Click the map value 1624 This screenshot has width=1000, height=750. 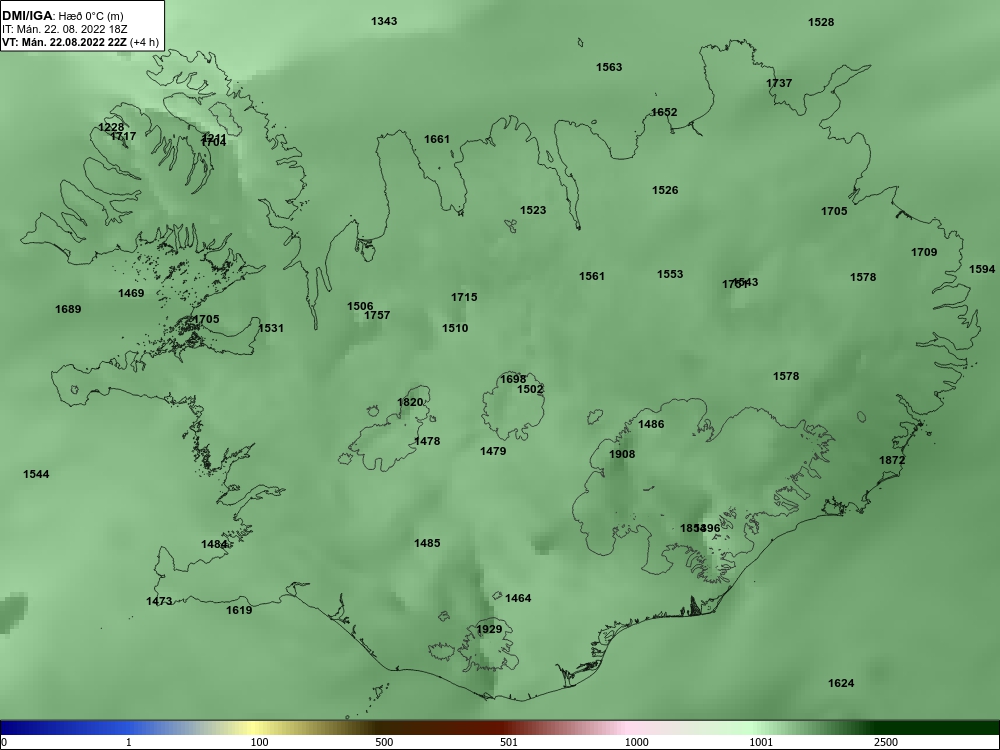(x=841, y=684)
